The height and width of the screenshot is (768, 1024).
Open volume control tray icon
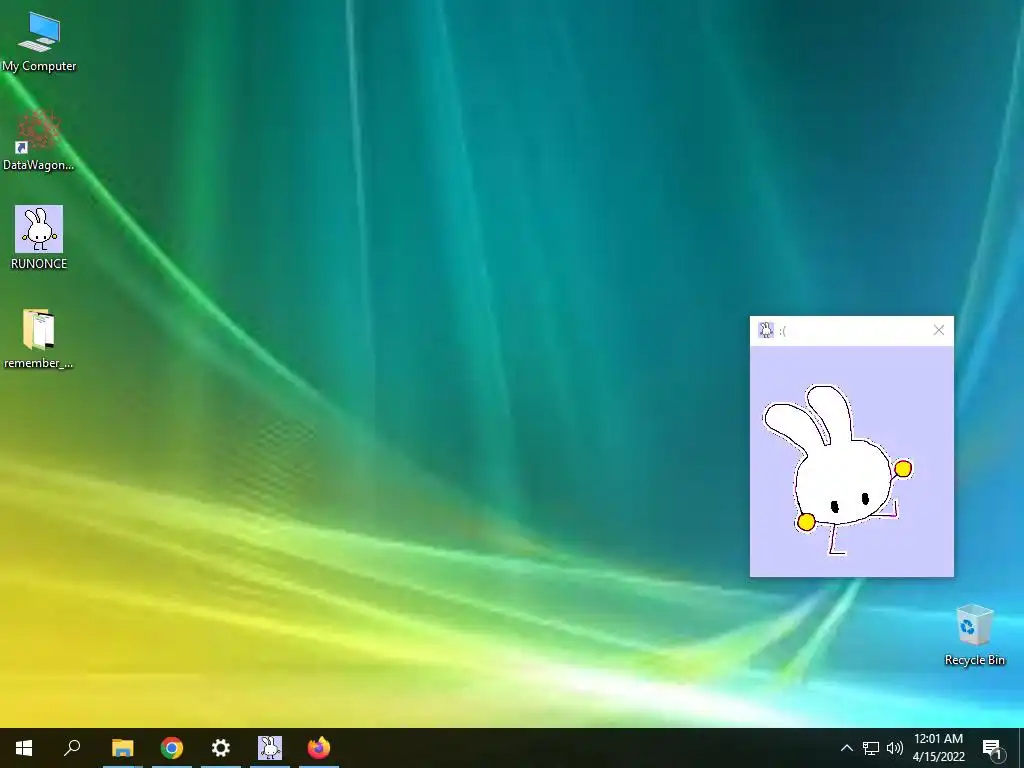[x=895, y=748]
